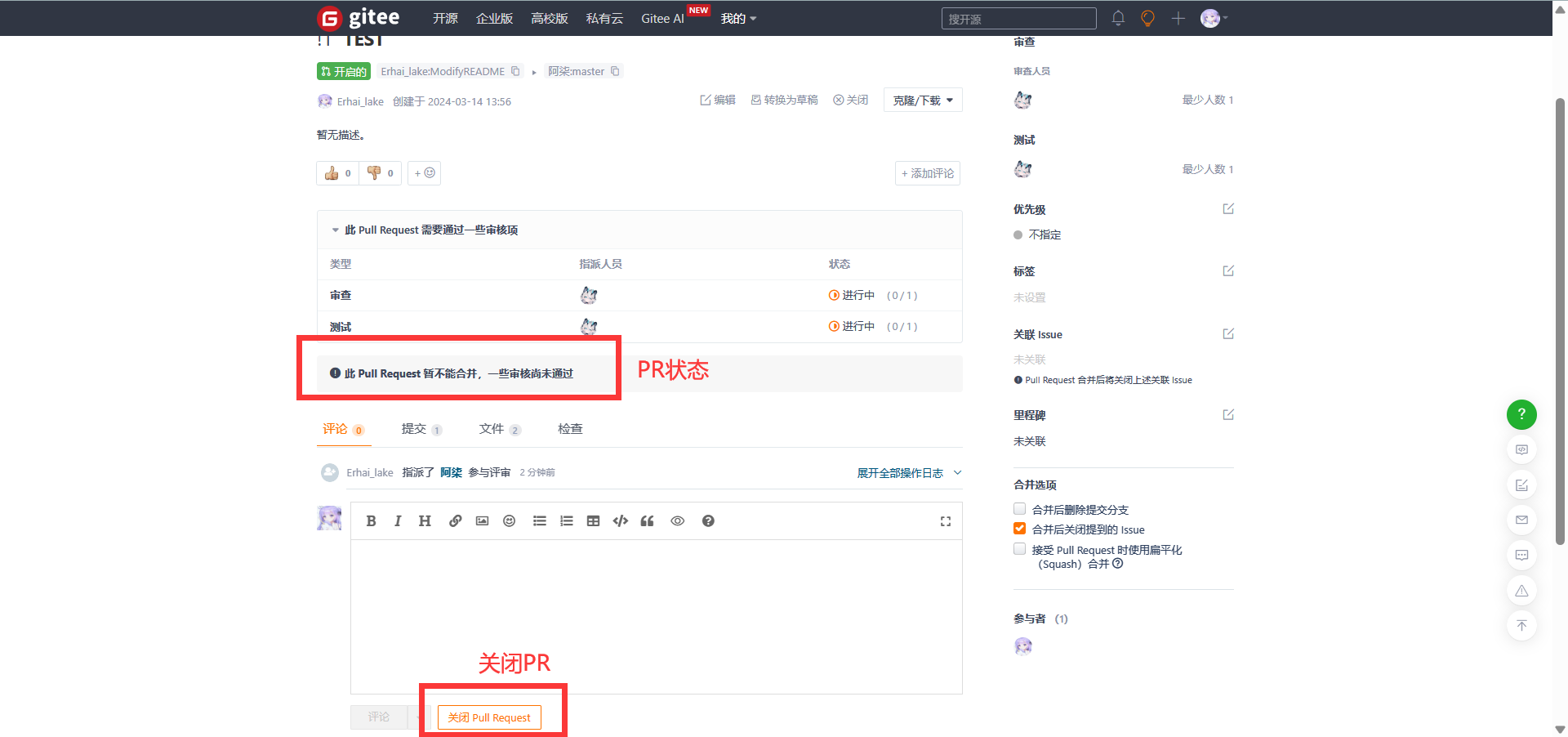The height and width of the screenshot is (737, 1568).
Task: Open the 克隆/下载 dropdown
Action: click(x=923, y=100)
